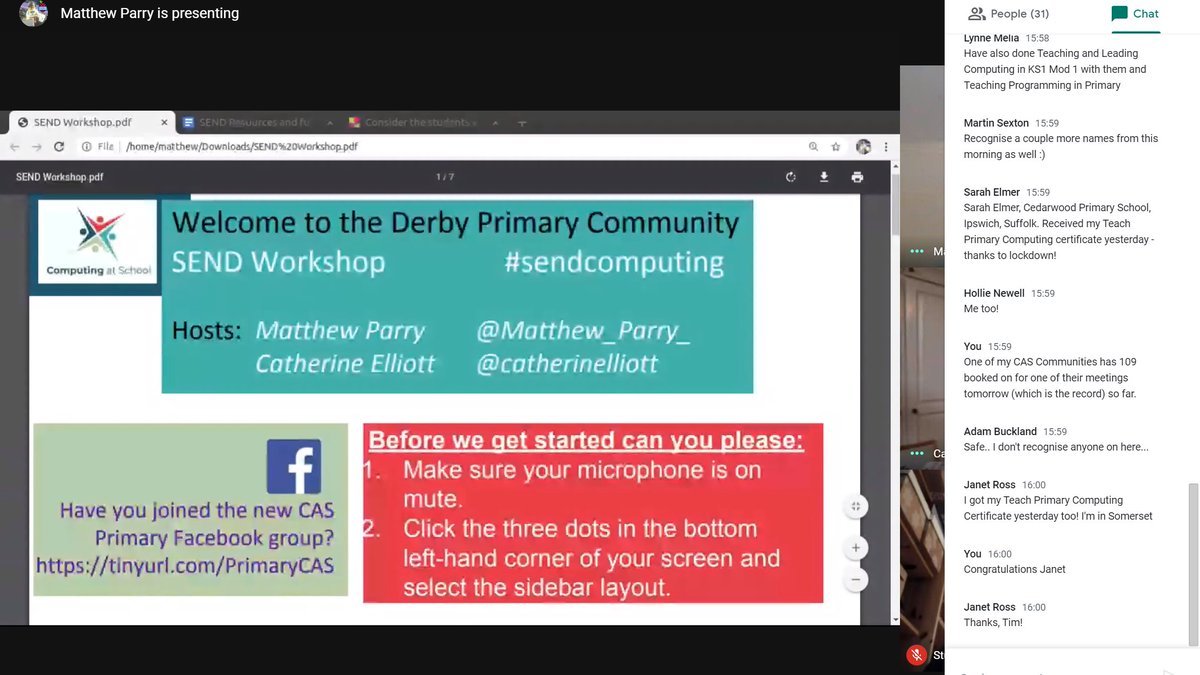Click Sarah Elmer's chat message
1200x675 pixels.
[1057, 232]
